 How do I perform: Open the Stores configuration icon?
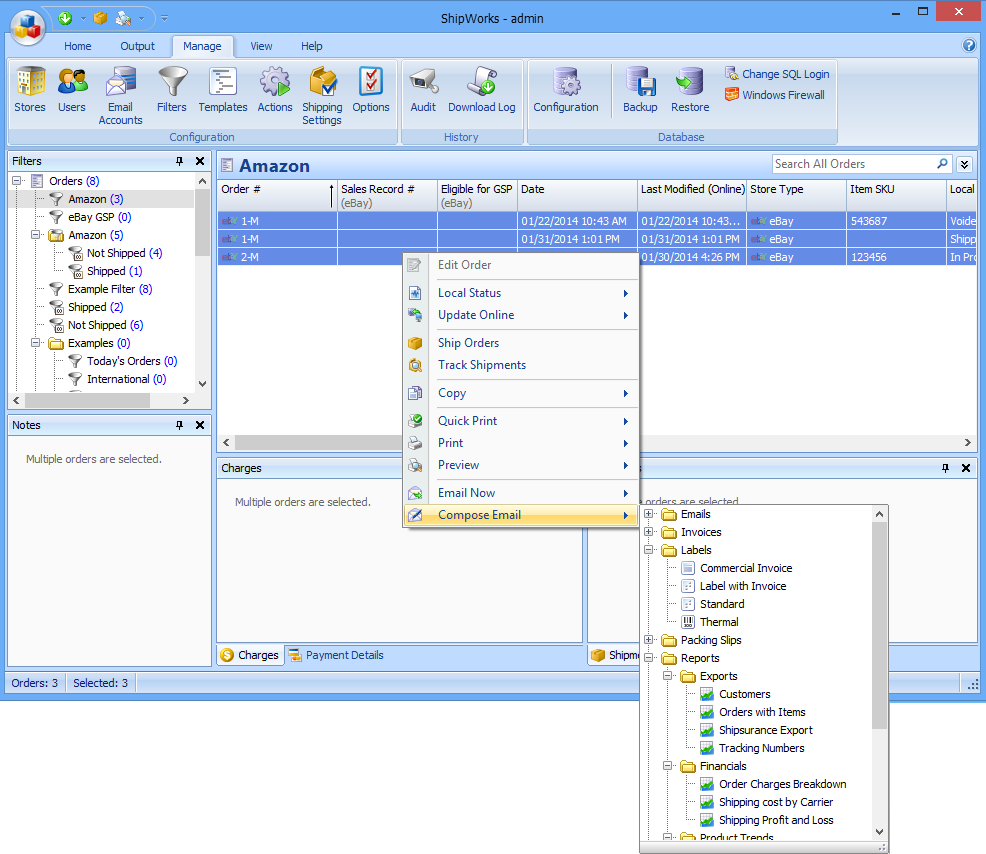tap(30, 90)
